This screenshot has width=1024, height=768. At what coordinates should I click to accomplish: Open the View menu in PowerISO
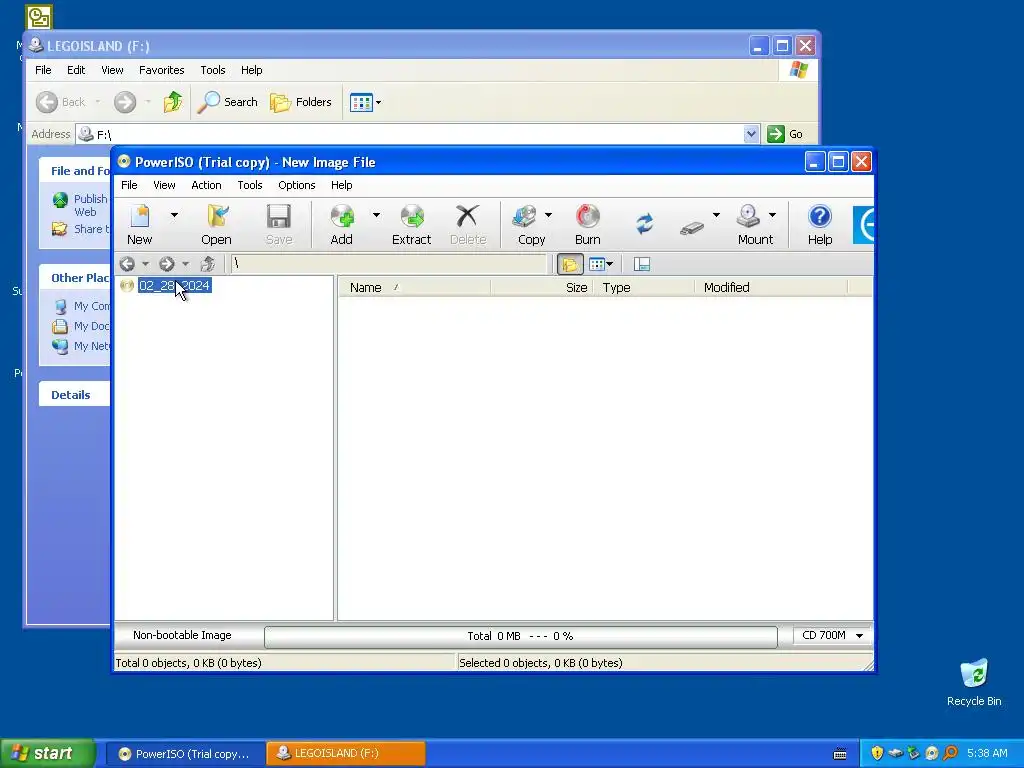pyautogui.click(x=164, y=185)
